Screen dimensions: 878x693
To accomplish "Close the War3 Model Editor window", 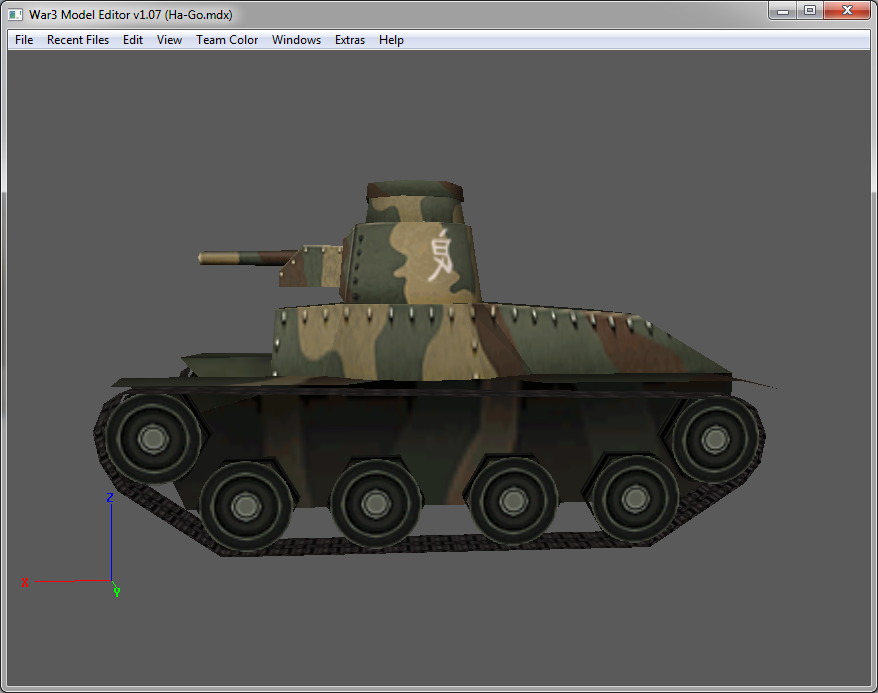I will (x=847, y=11).
